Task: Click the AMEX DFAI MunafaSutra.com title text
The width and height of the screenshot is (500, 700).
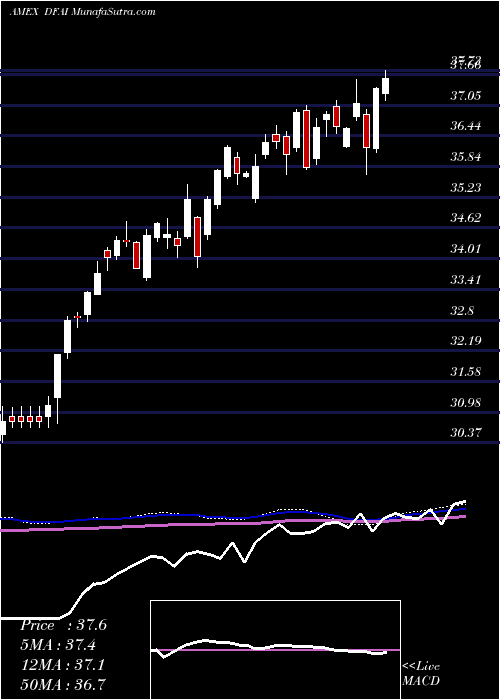Action: click(83, 11)
